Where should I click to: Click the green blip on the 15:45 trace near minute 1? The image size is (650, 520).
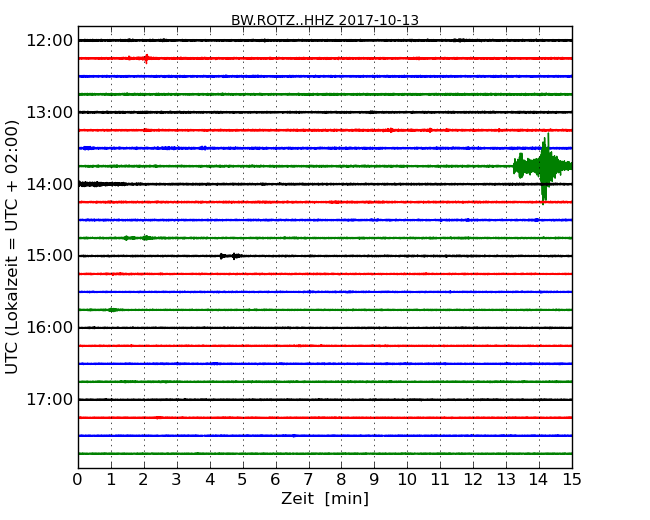point(113,310)
